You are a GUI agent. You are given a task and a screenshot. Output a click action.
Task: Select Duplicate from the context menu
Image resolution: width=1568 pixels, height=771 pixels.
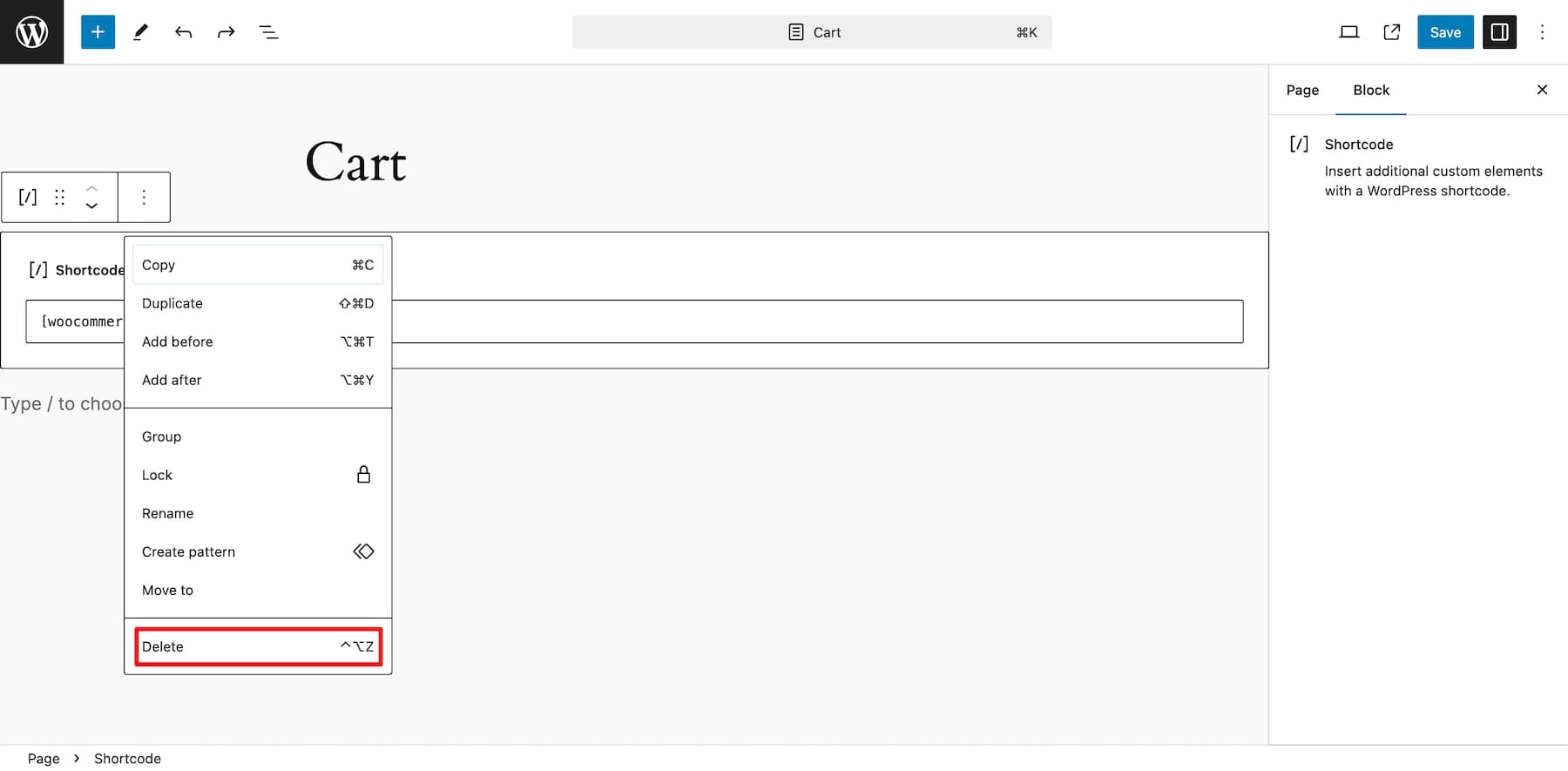click(x=172, y=303)
